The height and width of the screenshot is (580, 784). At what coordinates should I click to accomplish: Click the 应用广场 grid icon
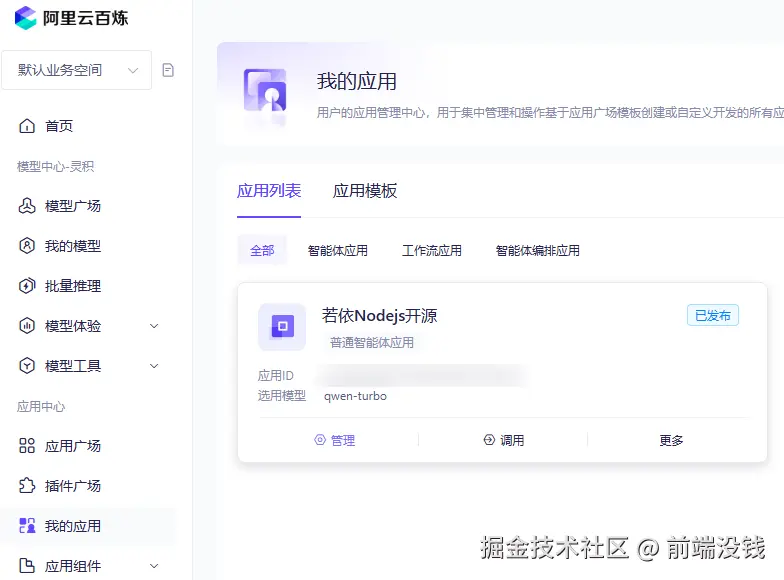[27, 446]
